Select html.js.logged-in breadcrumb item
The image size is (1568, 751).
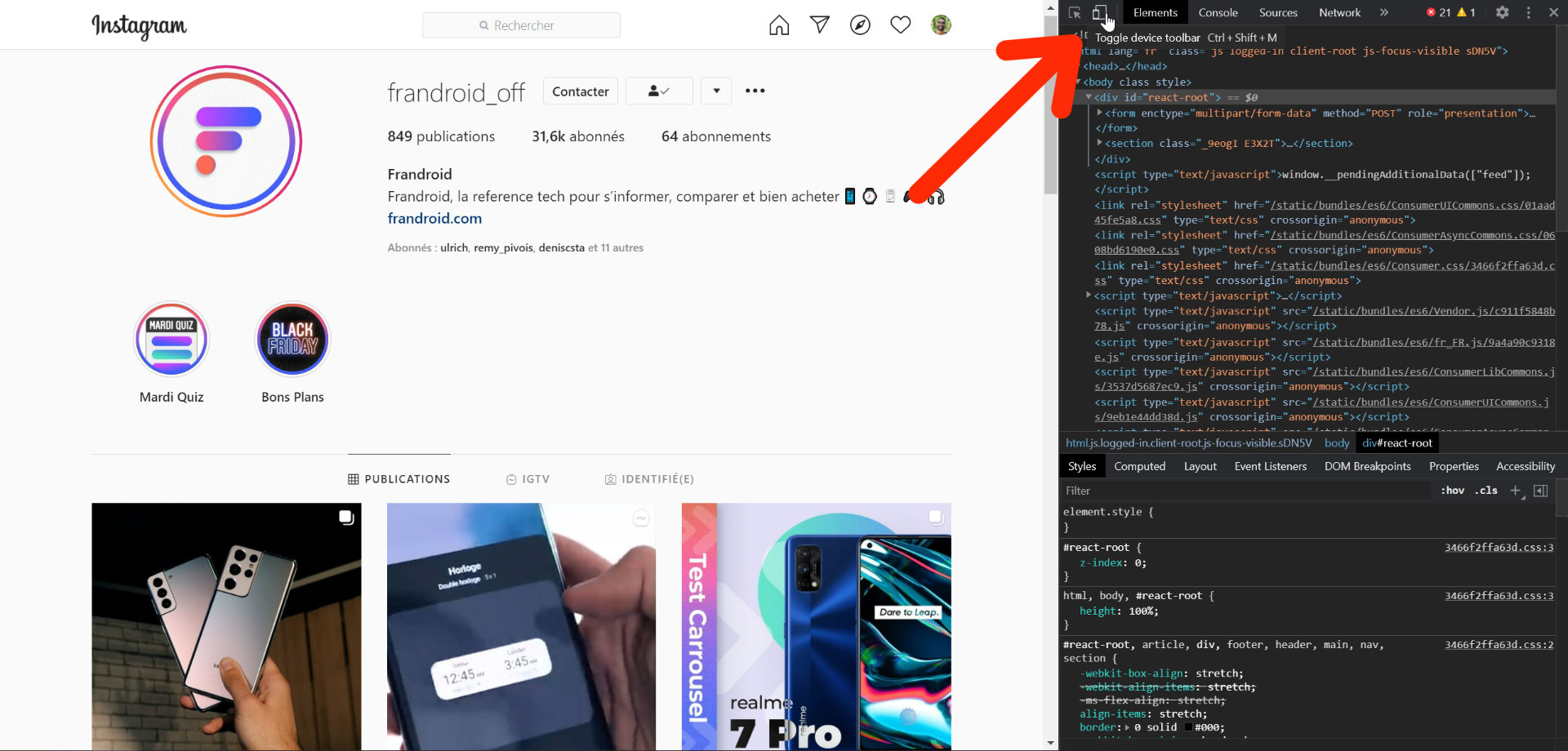coord(1188,442)
